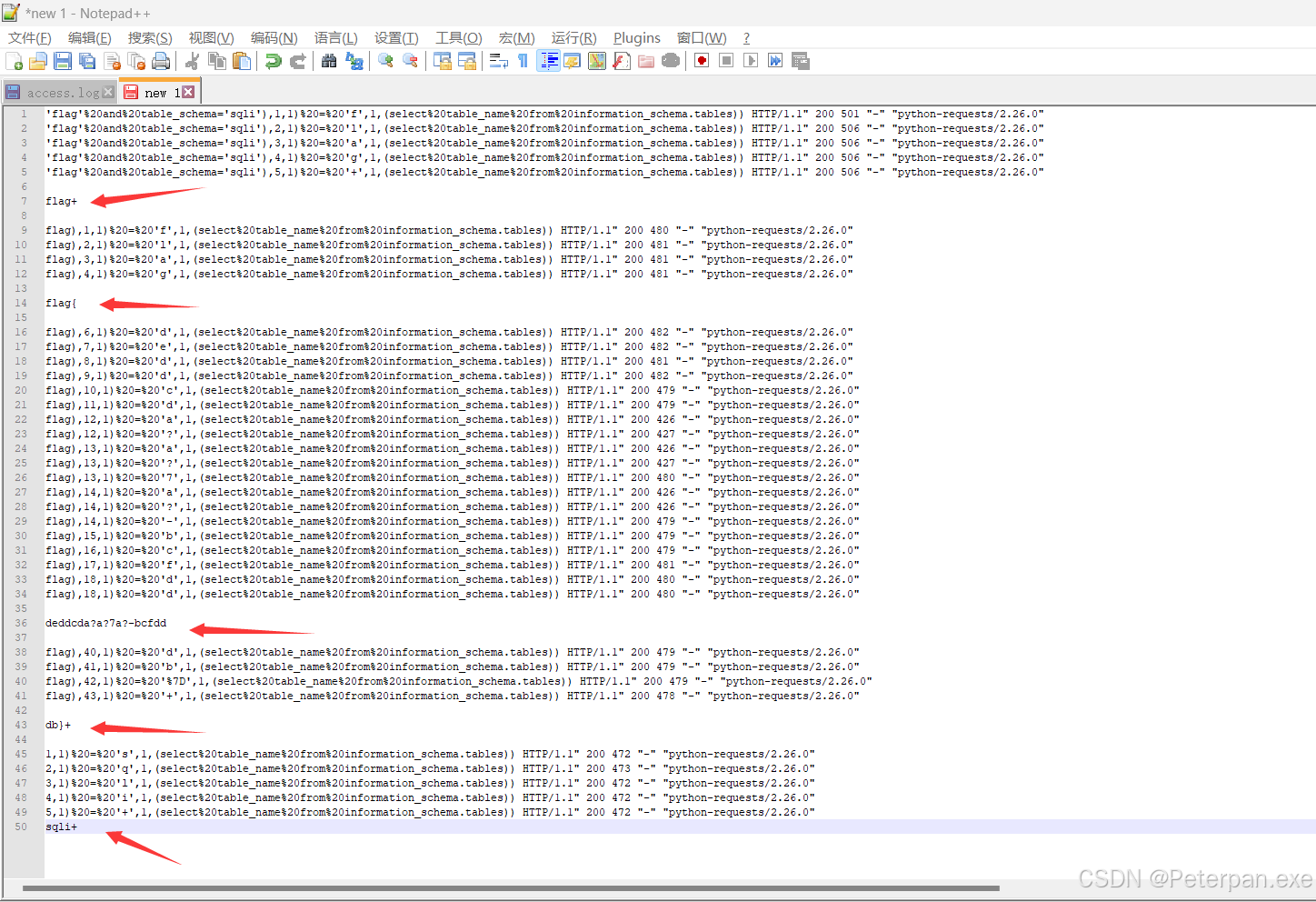Open the user defined language icon

pyautogui.click(x=573, y=61)
